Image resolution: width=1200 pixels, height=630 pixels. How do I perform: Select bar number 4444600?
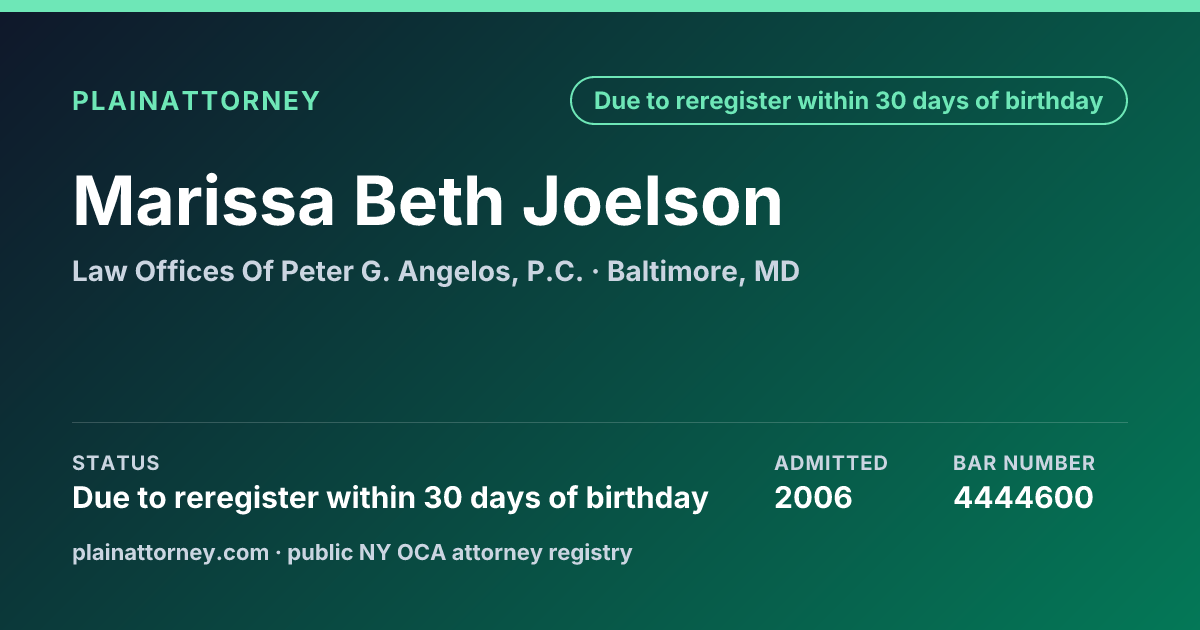pos(1023,497)
